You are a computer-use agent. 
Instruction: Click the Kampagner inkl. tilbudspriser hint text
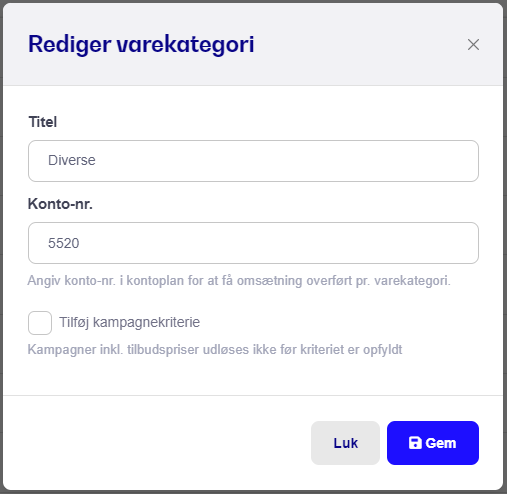[215, 350]
